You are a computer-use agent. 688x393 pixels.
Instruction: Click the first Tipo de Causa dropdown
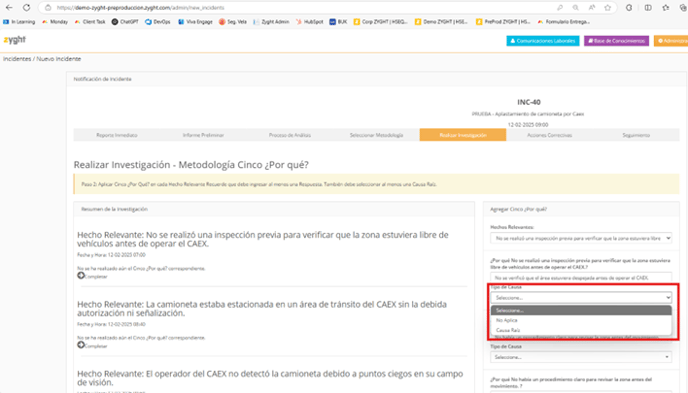coord(581,297)
